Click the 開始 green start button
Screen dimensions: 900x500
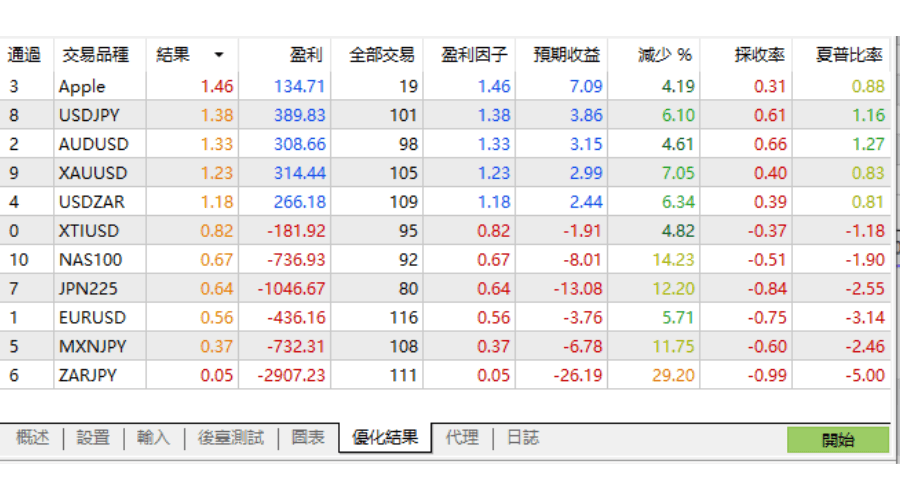837,440
